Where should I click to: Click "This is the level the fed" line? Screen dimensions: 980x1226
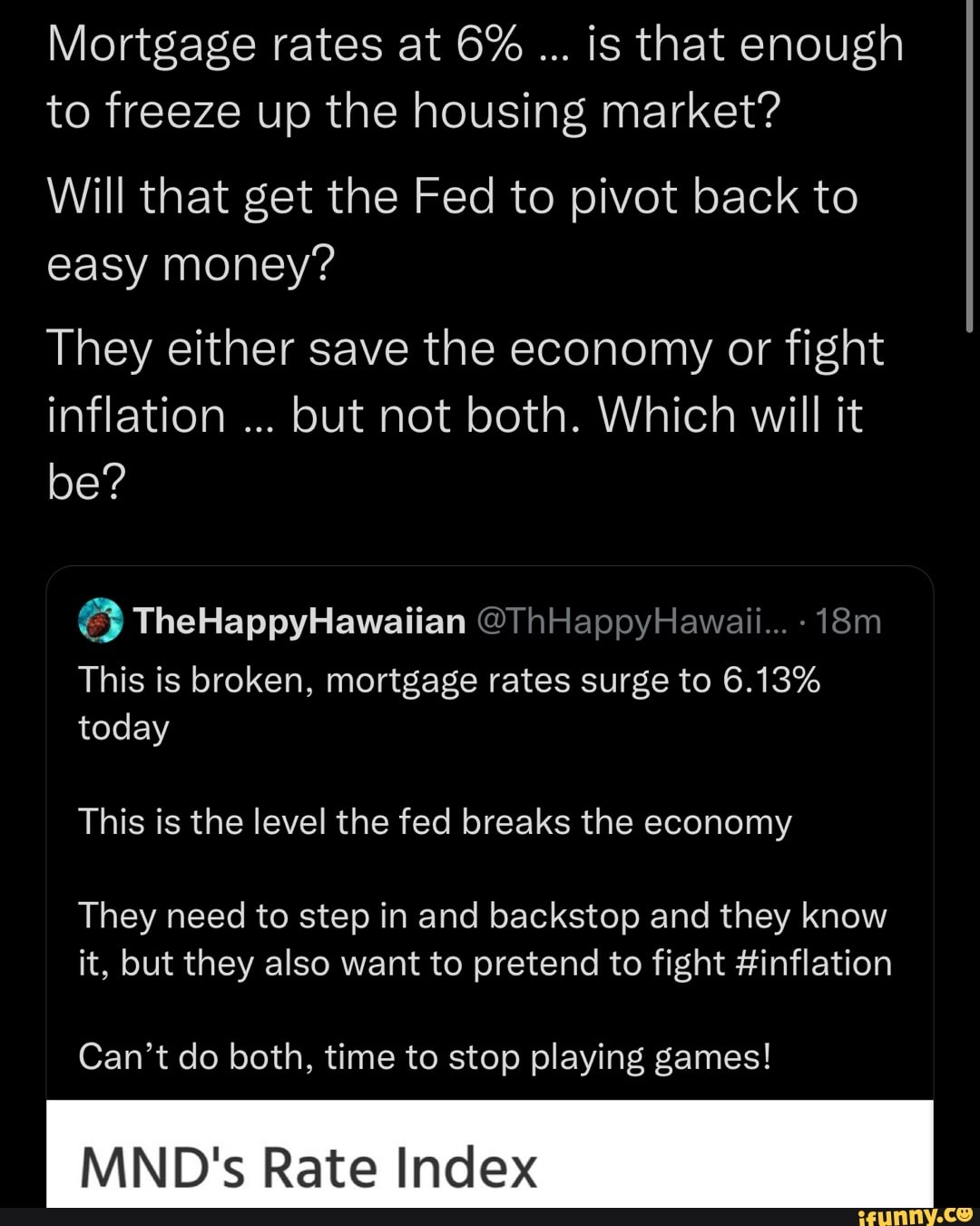click(x=435, y=822)
